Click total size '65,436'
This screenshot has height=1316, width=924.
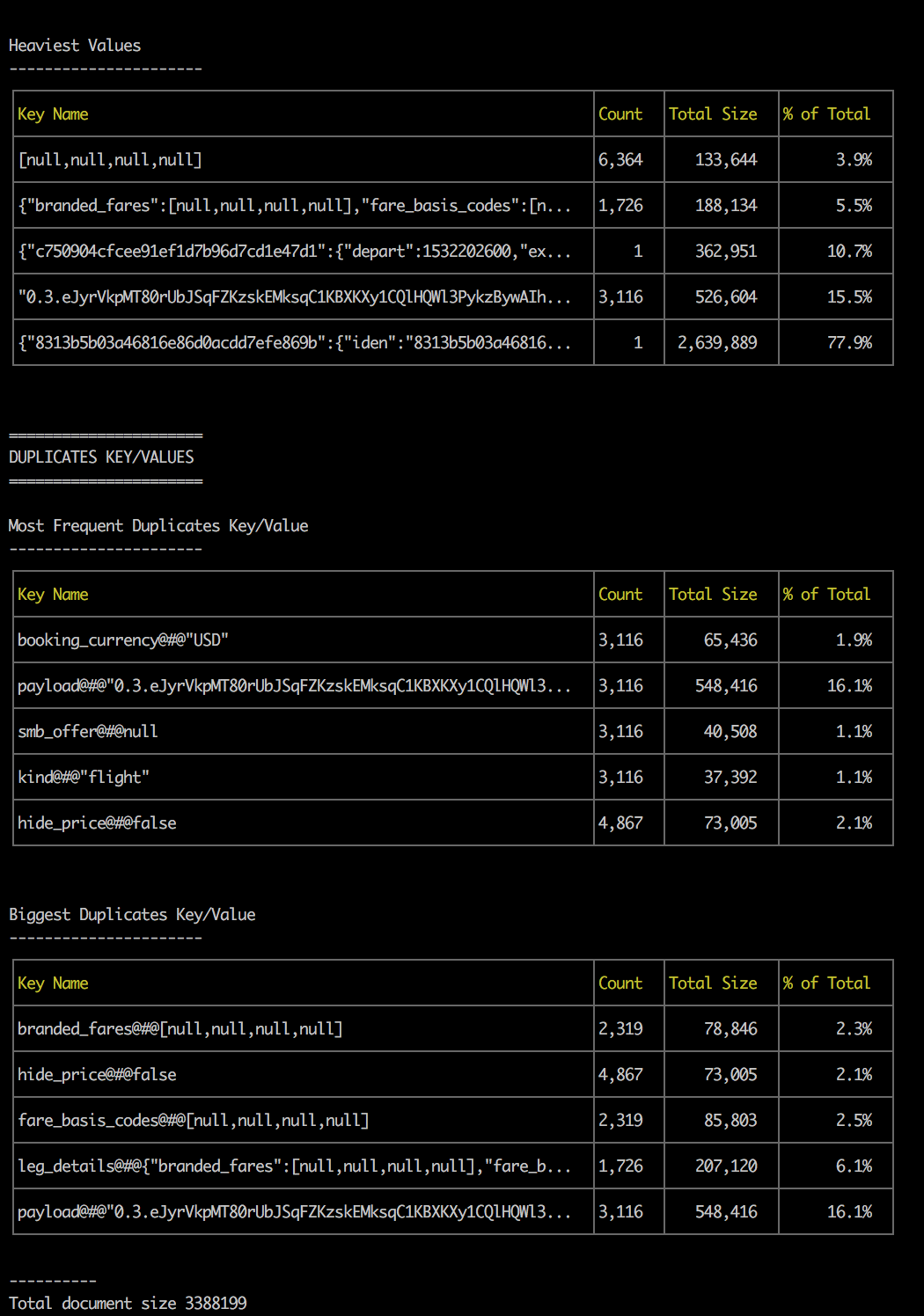tap(730, 640)
